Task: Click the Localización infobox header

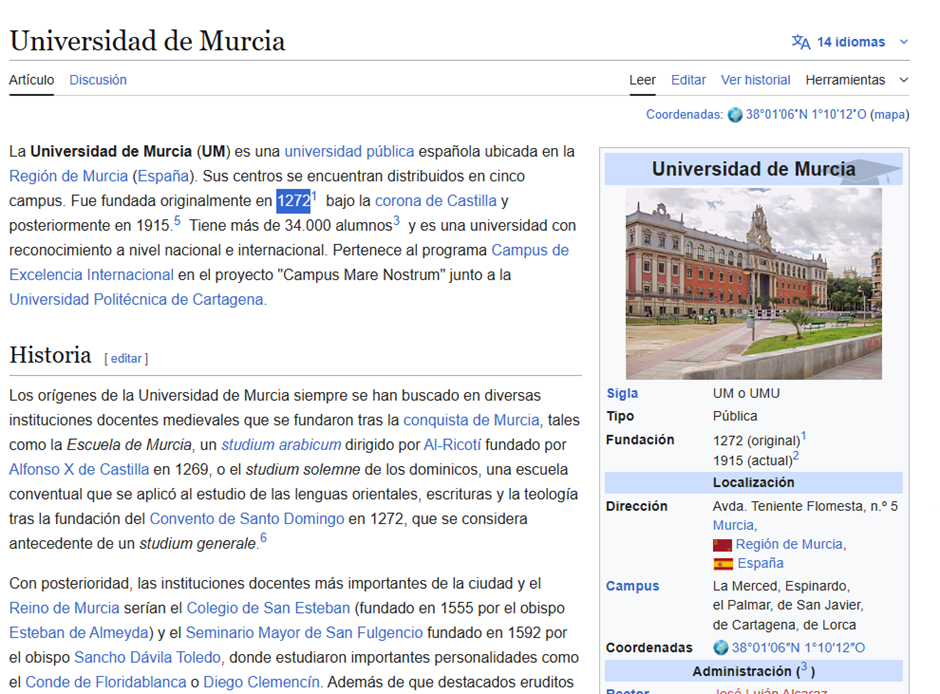Action: pyautogui.click(x=754, y=482)
